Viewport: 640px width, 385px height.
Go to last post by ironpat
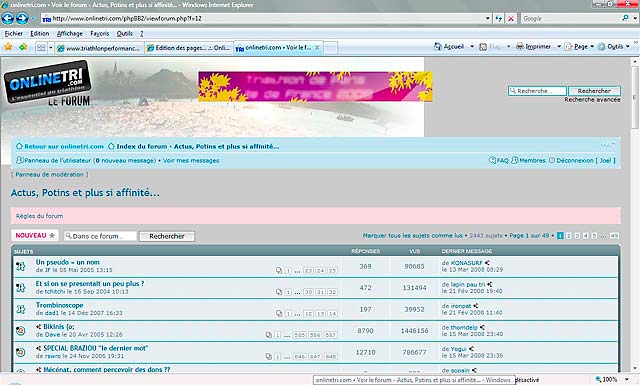pyautogui.click(x=476, y=306)
